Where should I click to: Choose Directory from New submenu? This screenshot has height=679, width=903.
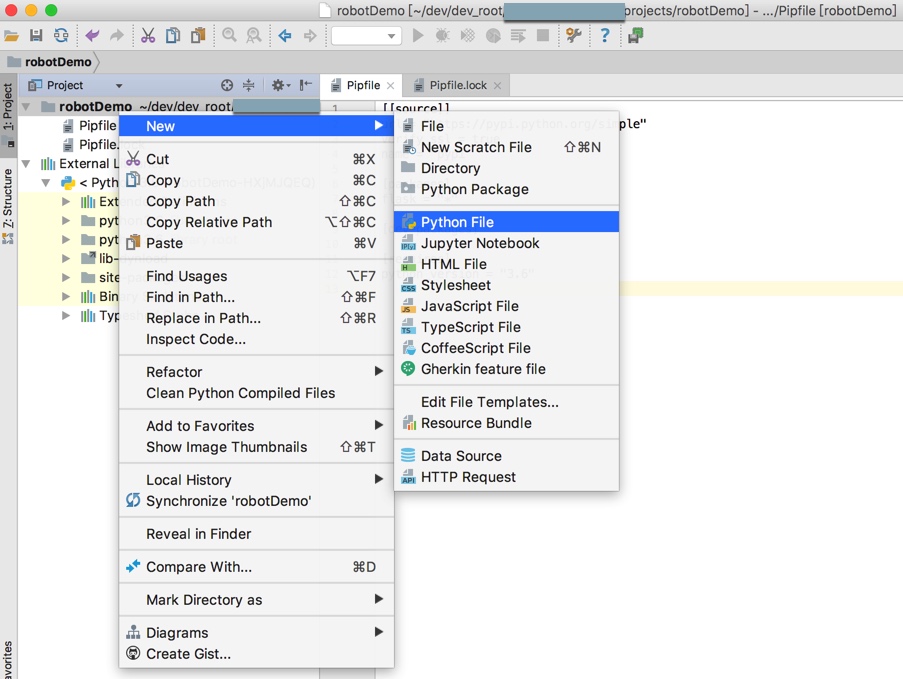(x=506, y=168)
